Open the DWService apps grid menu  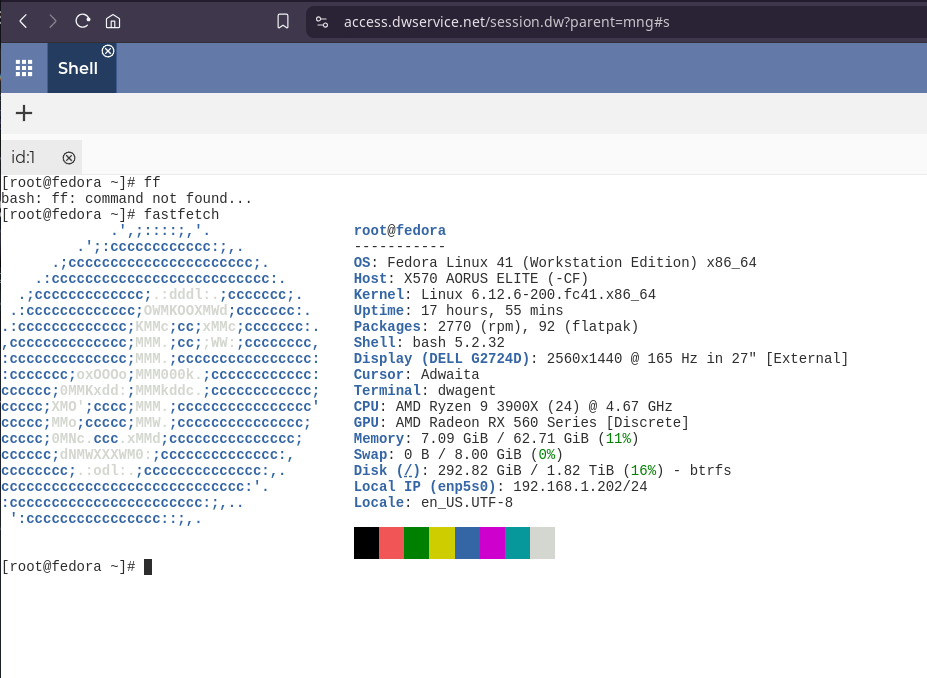pyautogui.click(x=24, y=68)
